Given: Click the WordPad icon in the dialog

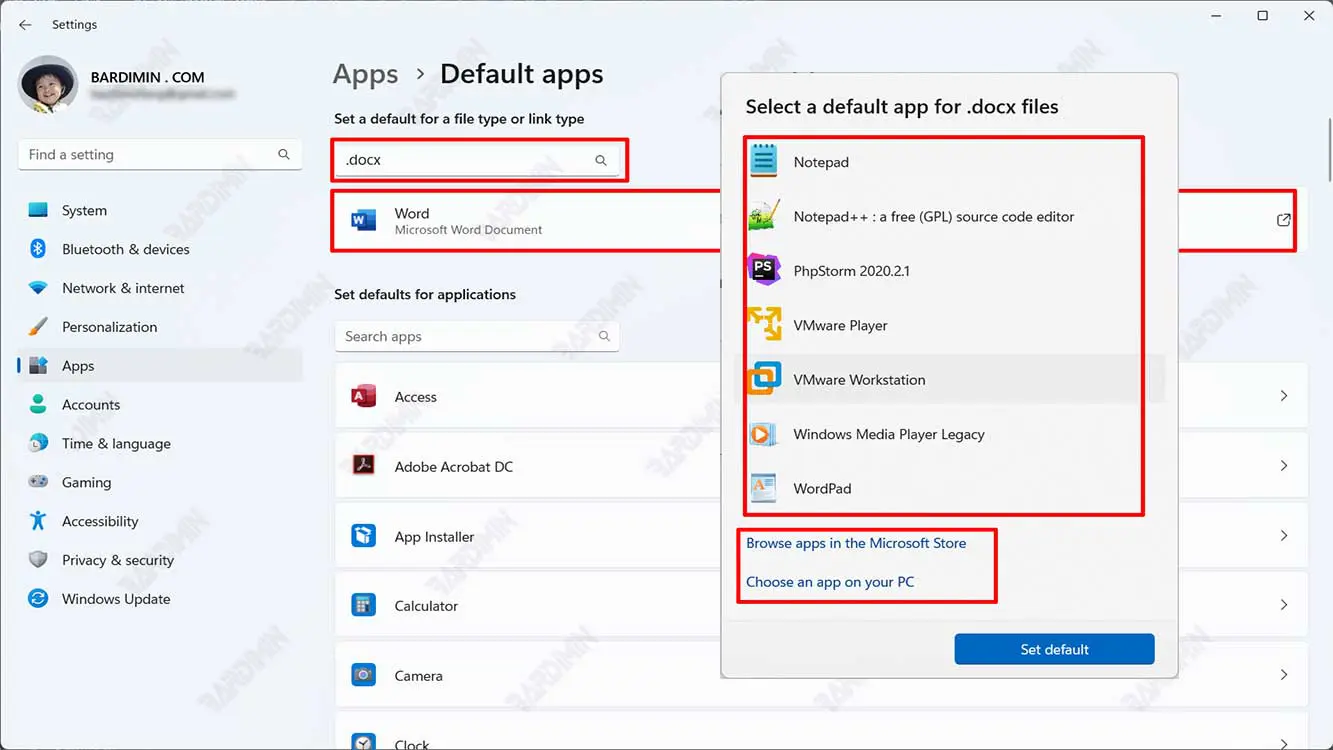Looking at the screenshot, I should tap(764, 488).
